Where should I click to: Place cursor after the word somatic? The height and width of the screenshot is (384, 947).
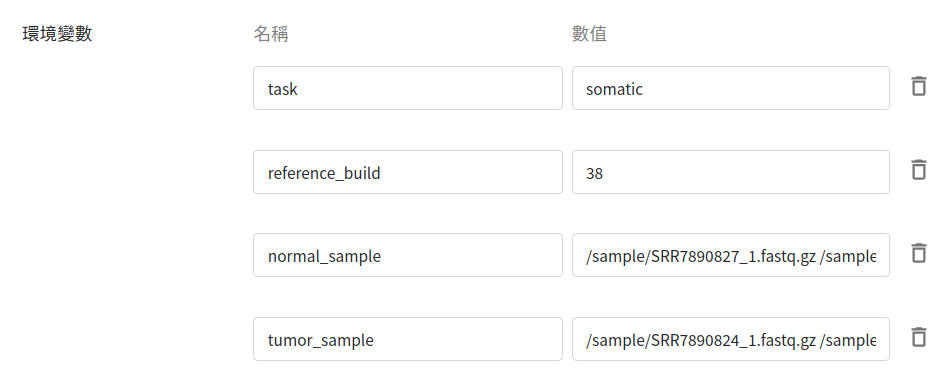click(x=644, y=89)
